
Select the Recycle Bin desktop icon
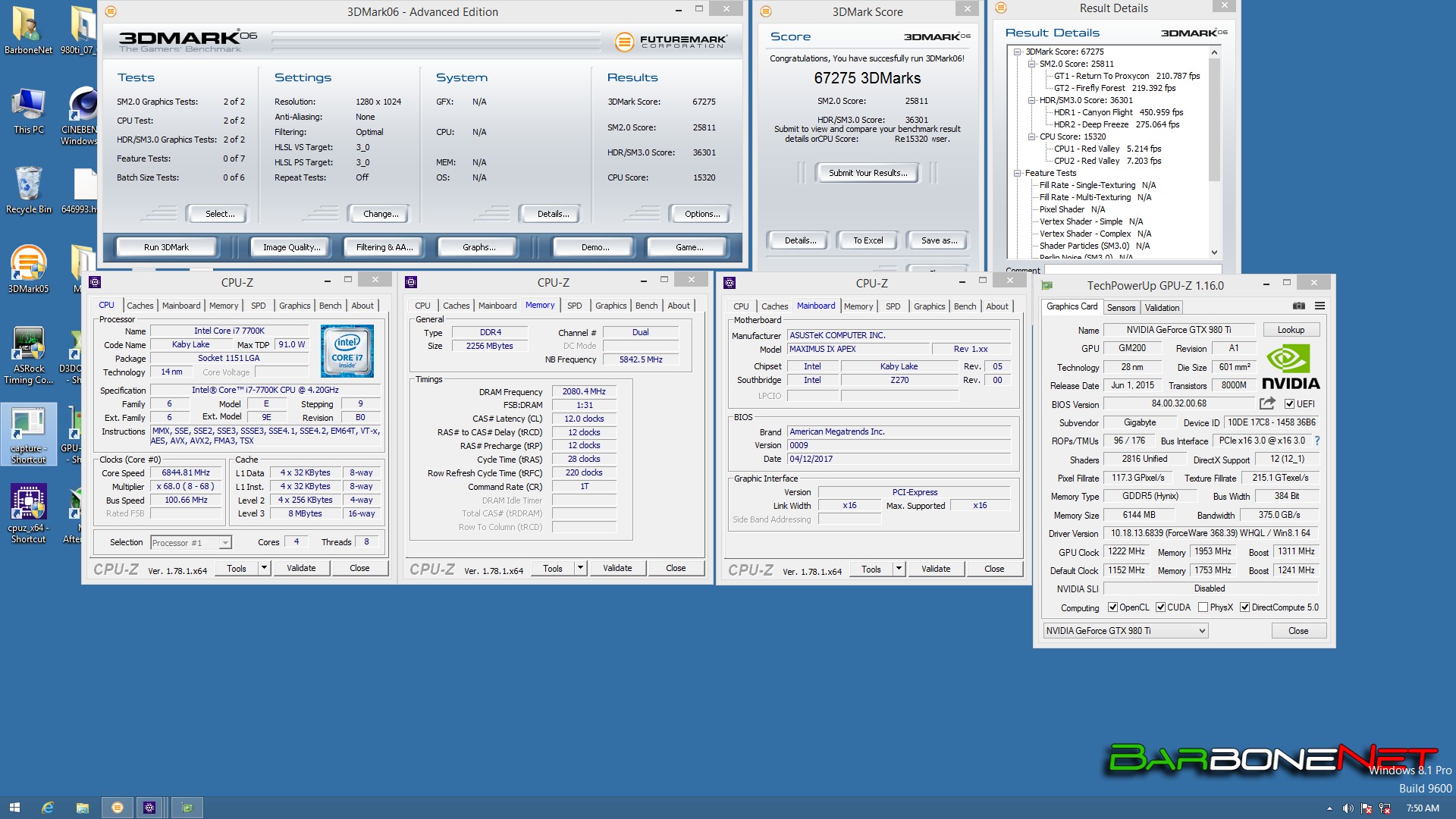pyautogui.click(x=29, y=190)
